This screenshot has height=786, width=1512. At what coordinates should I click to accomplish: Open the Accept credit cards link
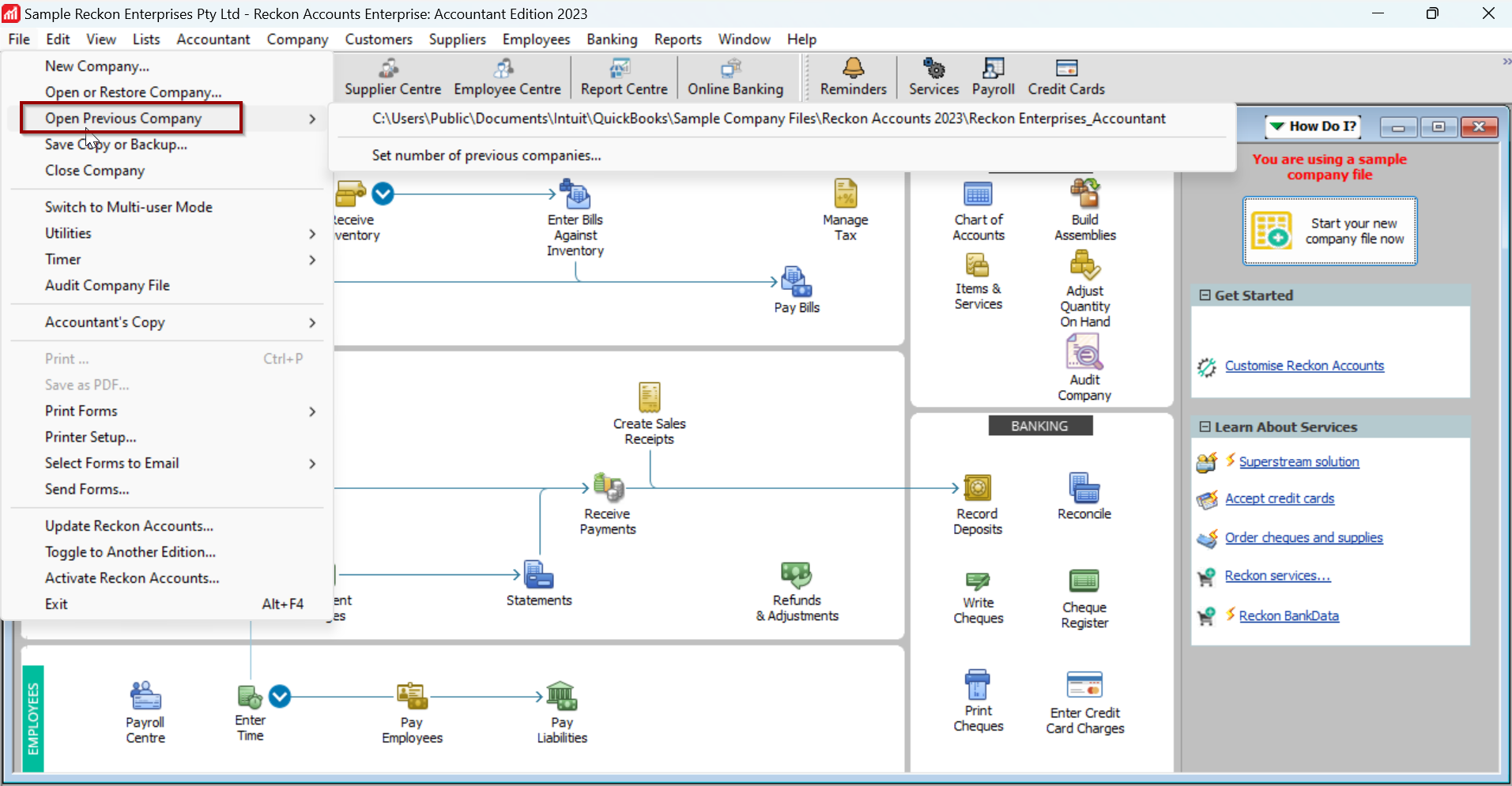1280,498
